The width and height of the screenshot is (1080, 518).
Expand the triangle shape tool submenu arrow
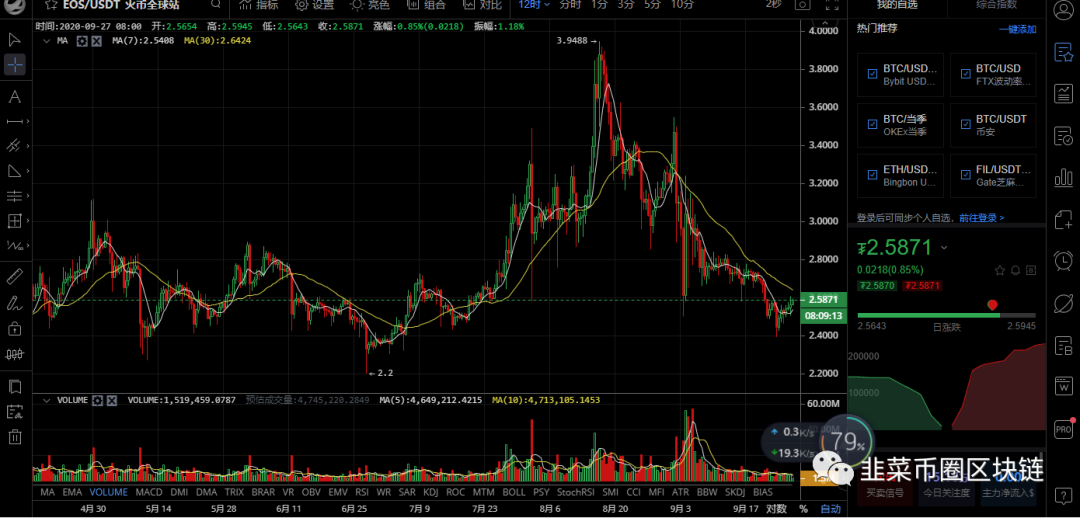point(28,172)
